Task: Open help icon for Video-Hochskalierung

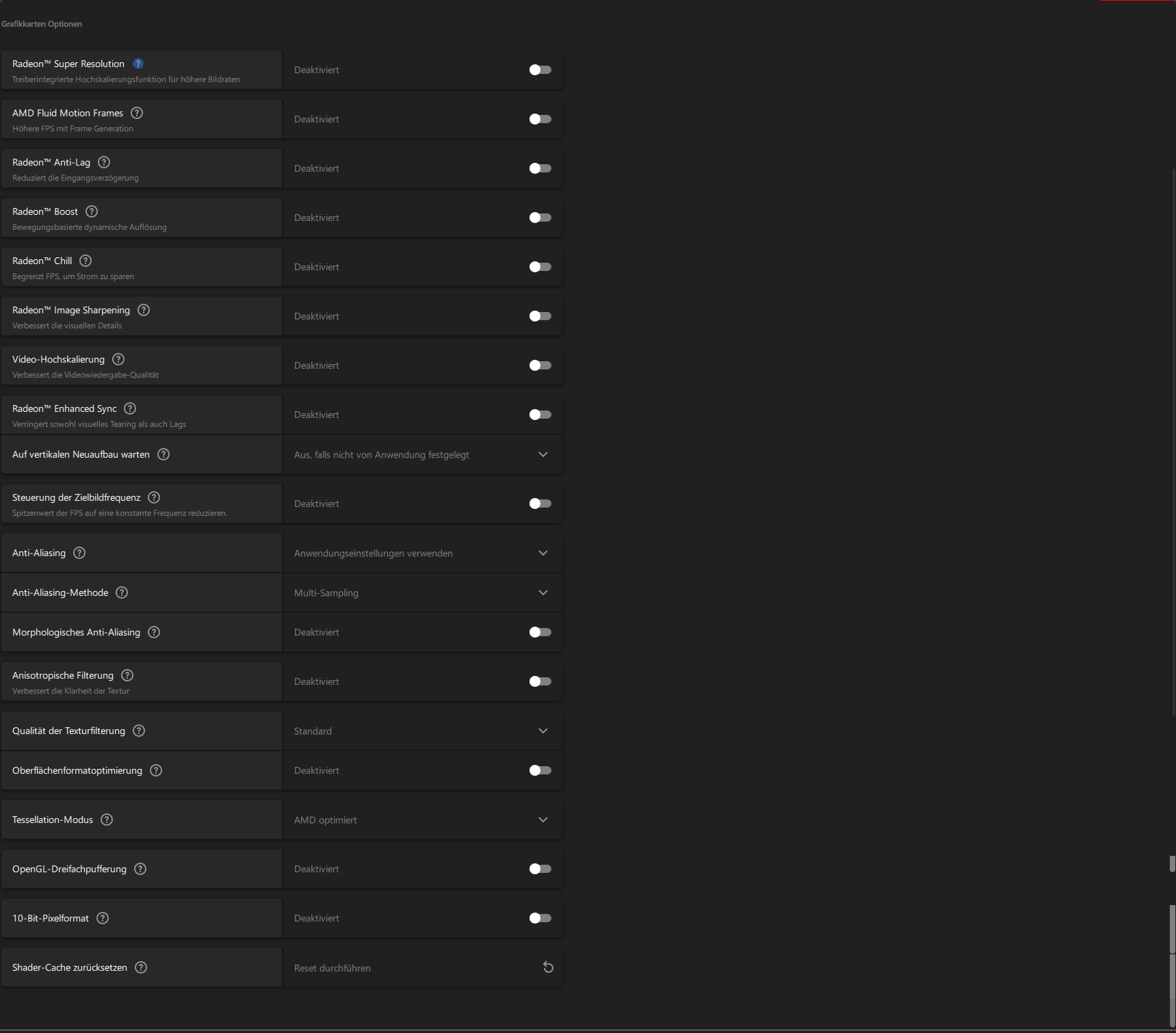Action: (x=118, y=359)
